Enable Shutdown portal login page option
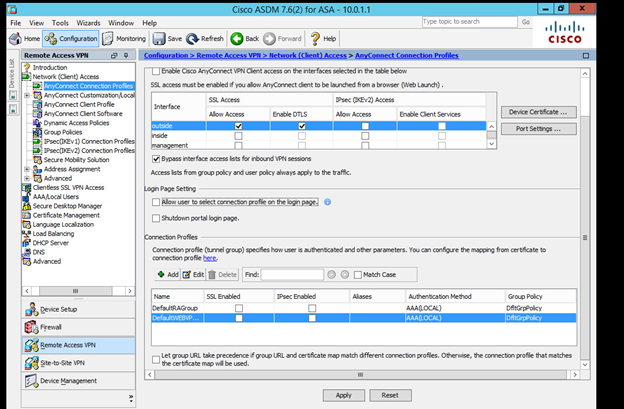This screenshot has height=409, width=624. pos(155,218)
